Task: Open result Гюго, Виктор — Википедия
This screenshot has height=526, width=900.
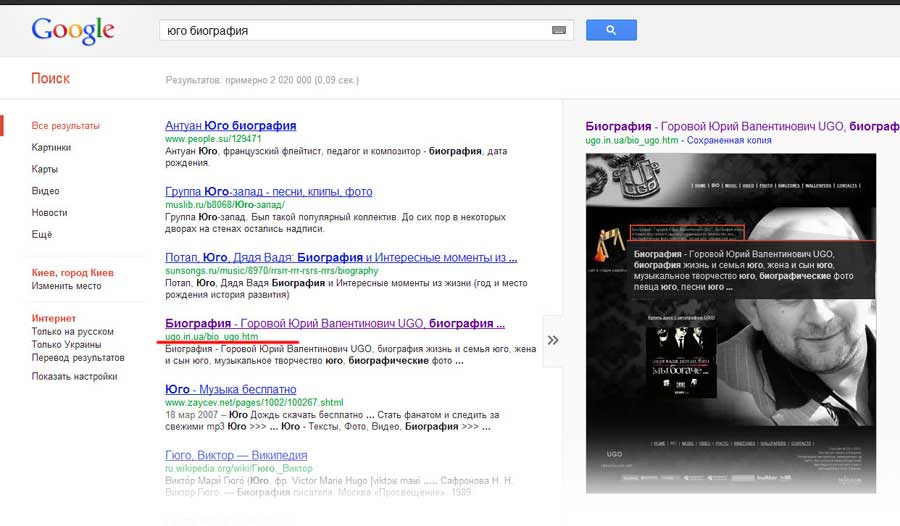Action: 236,455
